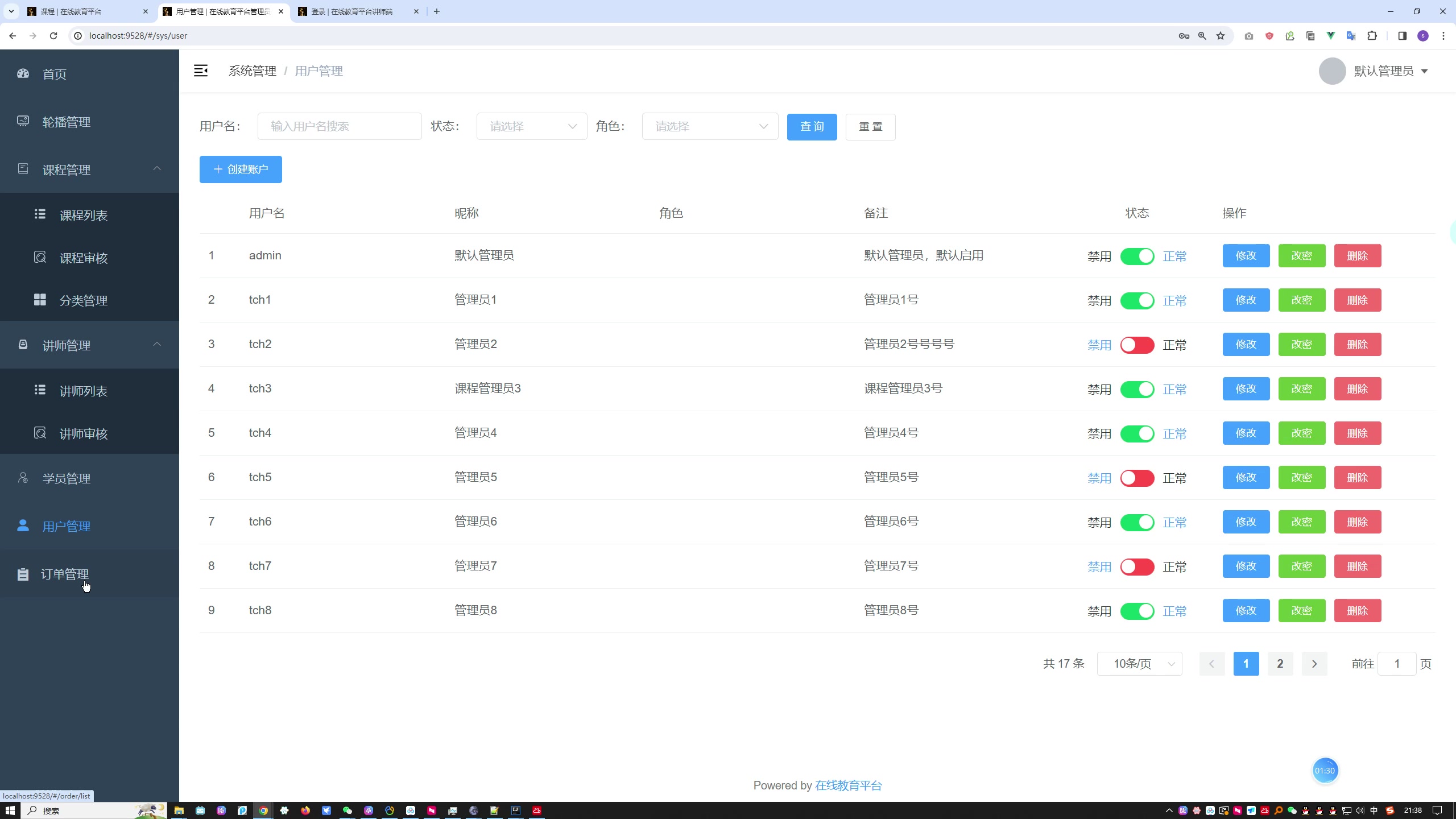
Task: Open 订单管理 in the sidebar
Action: [x=89, y=574]
